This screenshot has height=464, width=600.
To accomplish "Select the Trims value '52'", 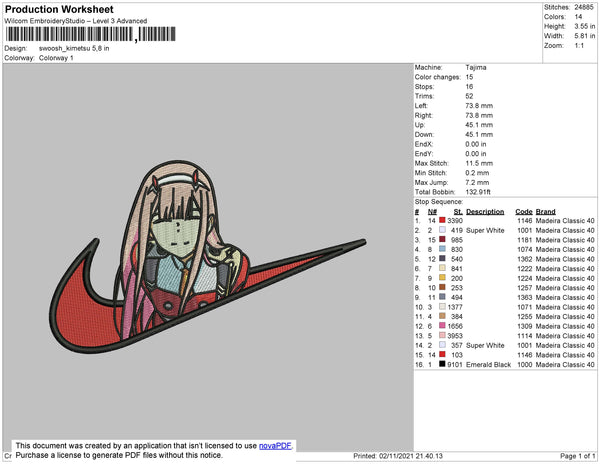I will click(469, 96).
